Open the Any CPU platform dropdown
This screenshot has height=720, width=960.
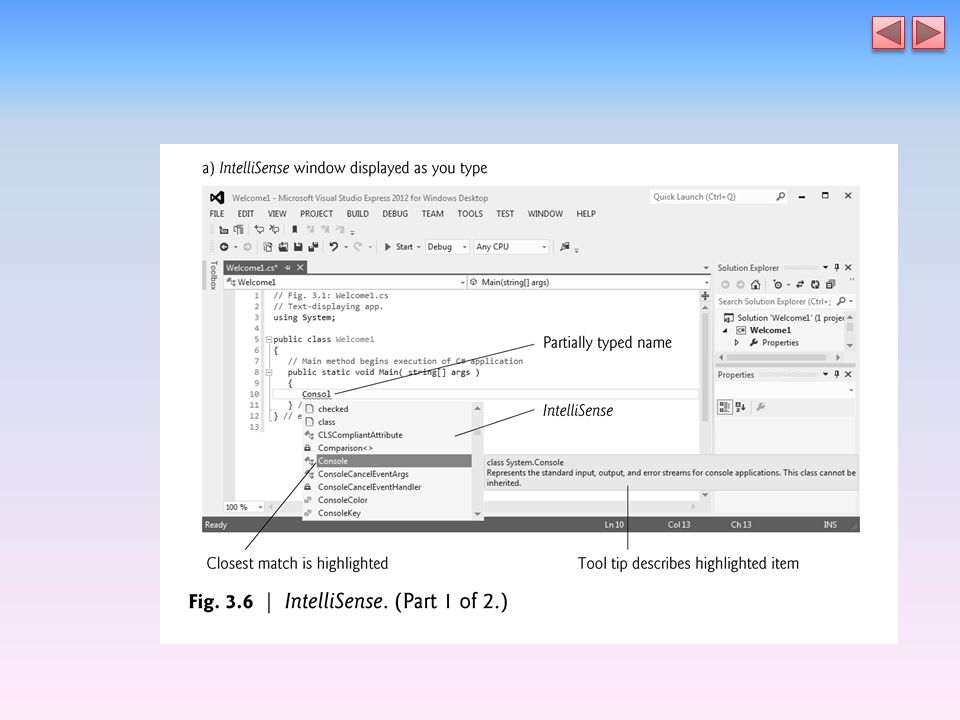[x=511, y=247]
